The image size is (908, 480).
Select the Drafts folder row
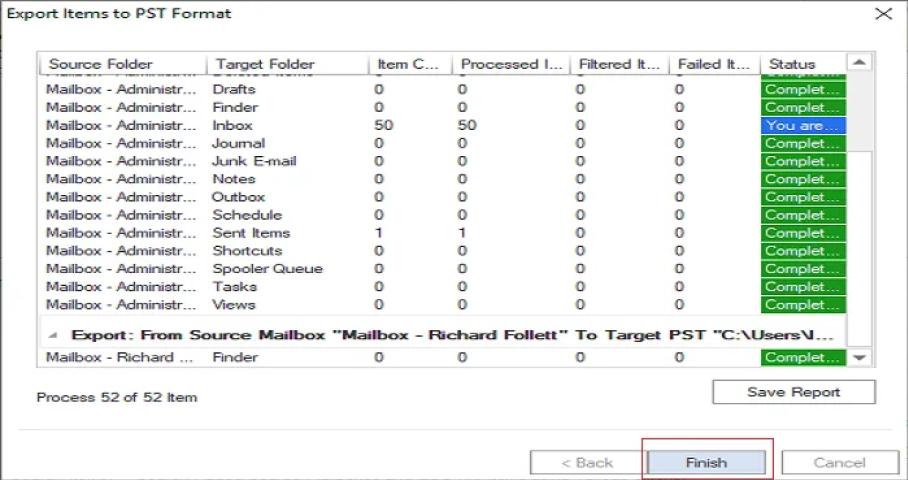tap(234, 90)
